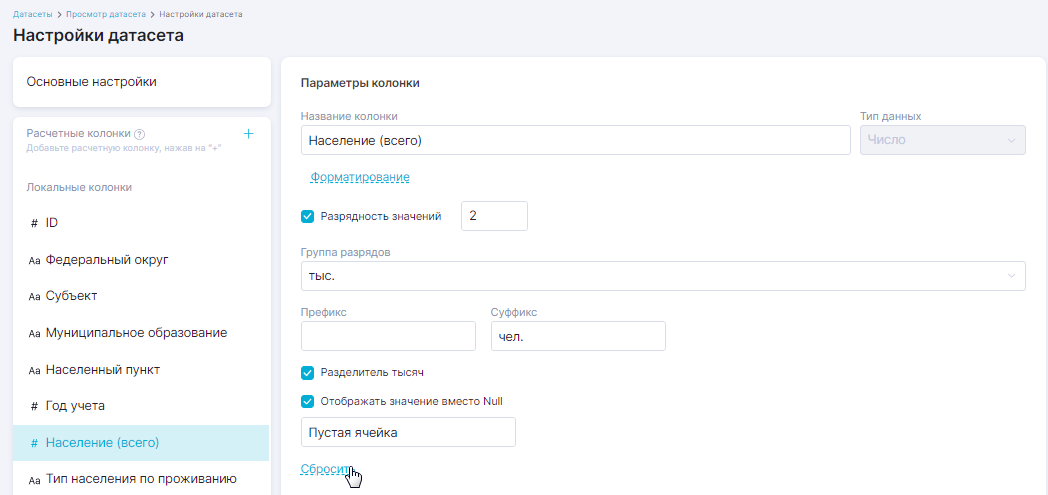
Task: Open Просмотр датасета breadcrumb link
Action: click(106, 14)
